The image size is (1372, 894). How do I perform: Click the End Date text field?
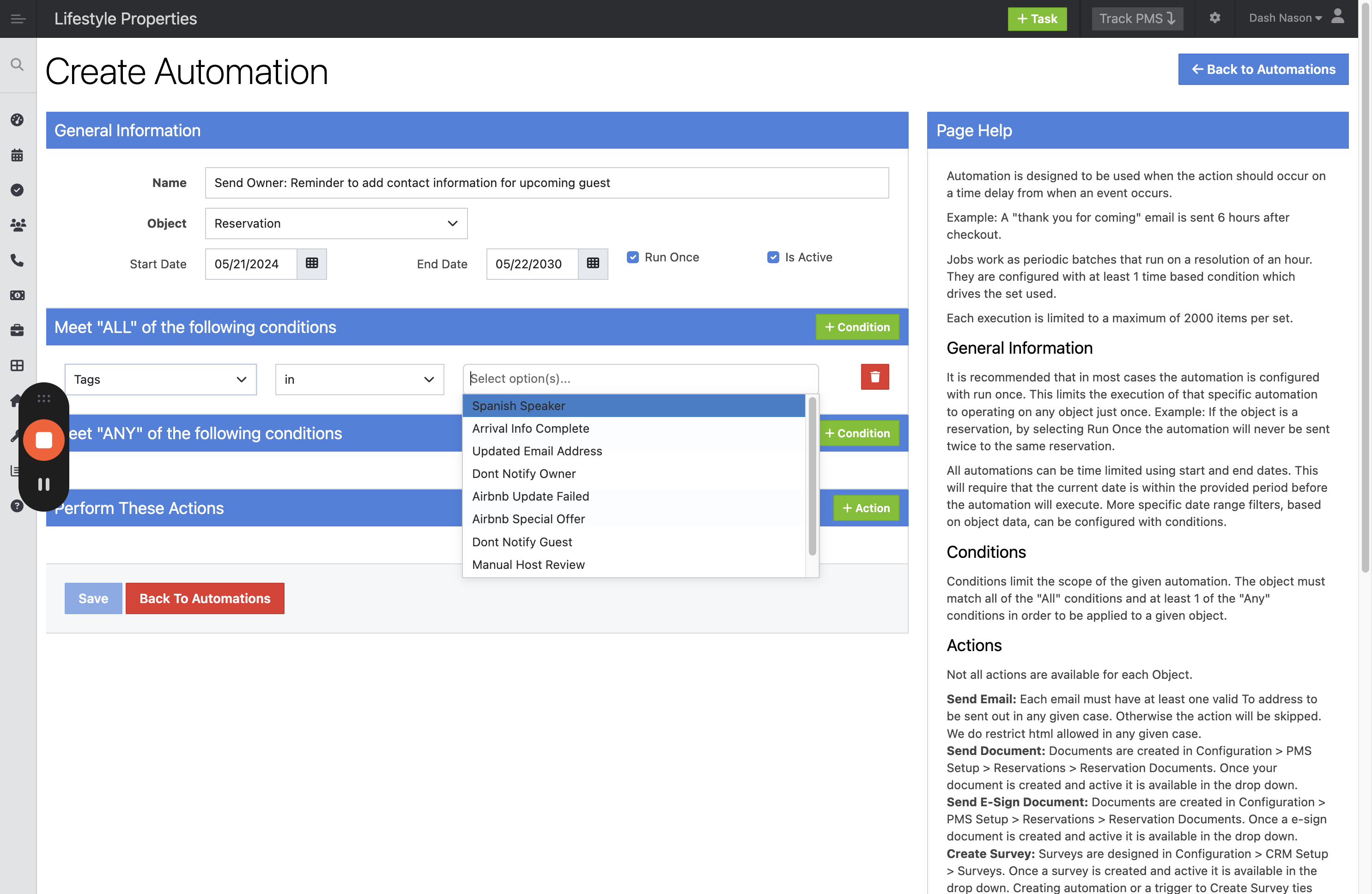532,264
